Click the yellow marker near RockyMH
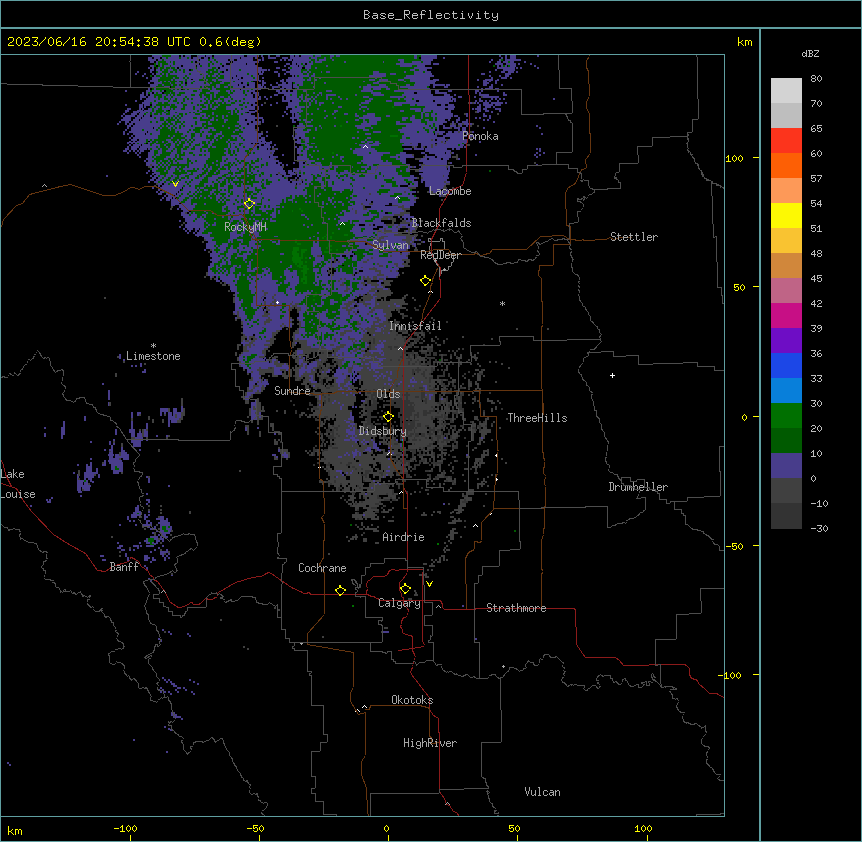Viewport: 862px width, 842px height. 249,204
